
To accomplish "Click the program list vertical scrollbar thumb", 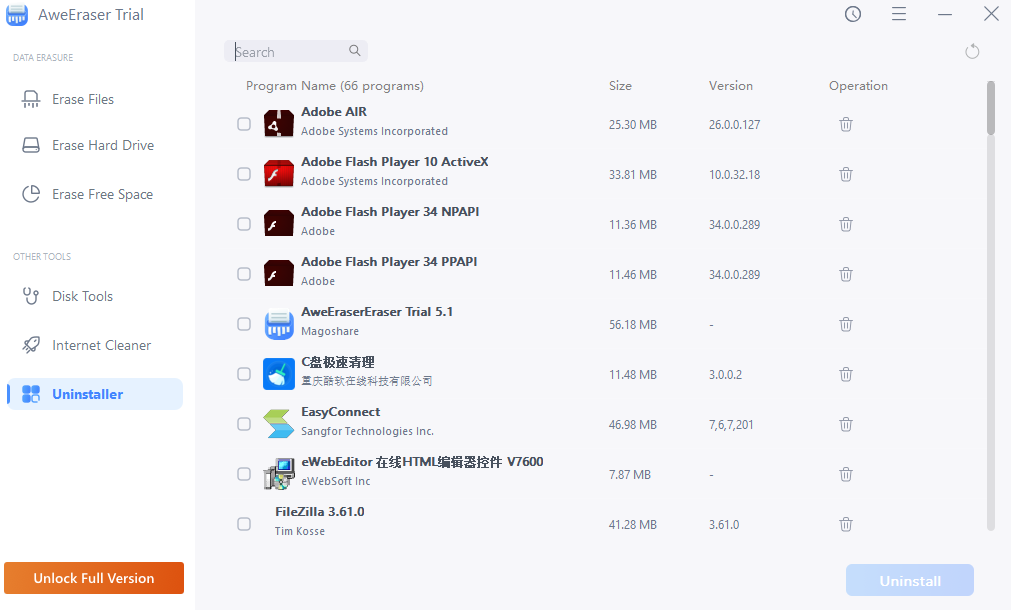I will click(991, 108).
